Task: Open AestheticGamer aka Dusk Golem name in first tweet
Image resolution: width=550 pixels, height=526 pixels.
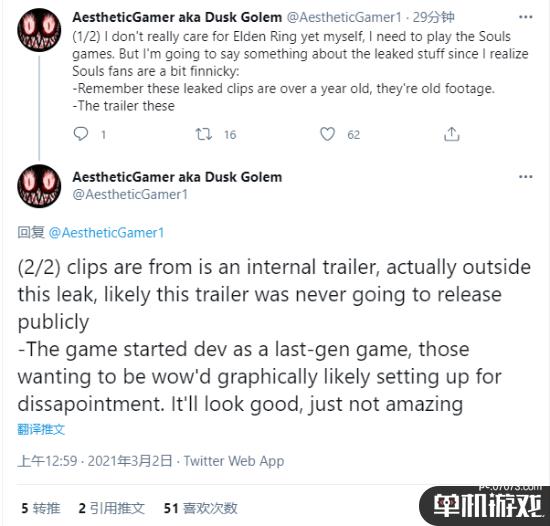Action: (177, 17)
